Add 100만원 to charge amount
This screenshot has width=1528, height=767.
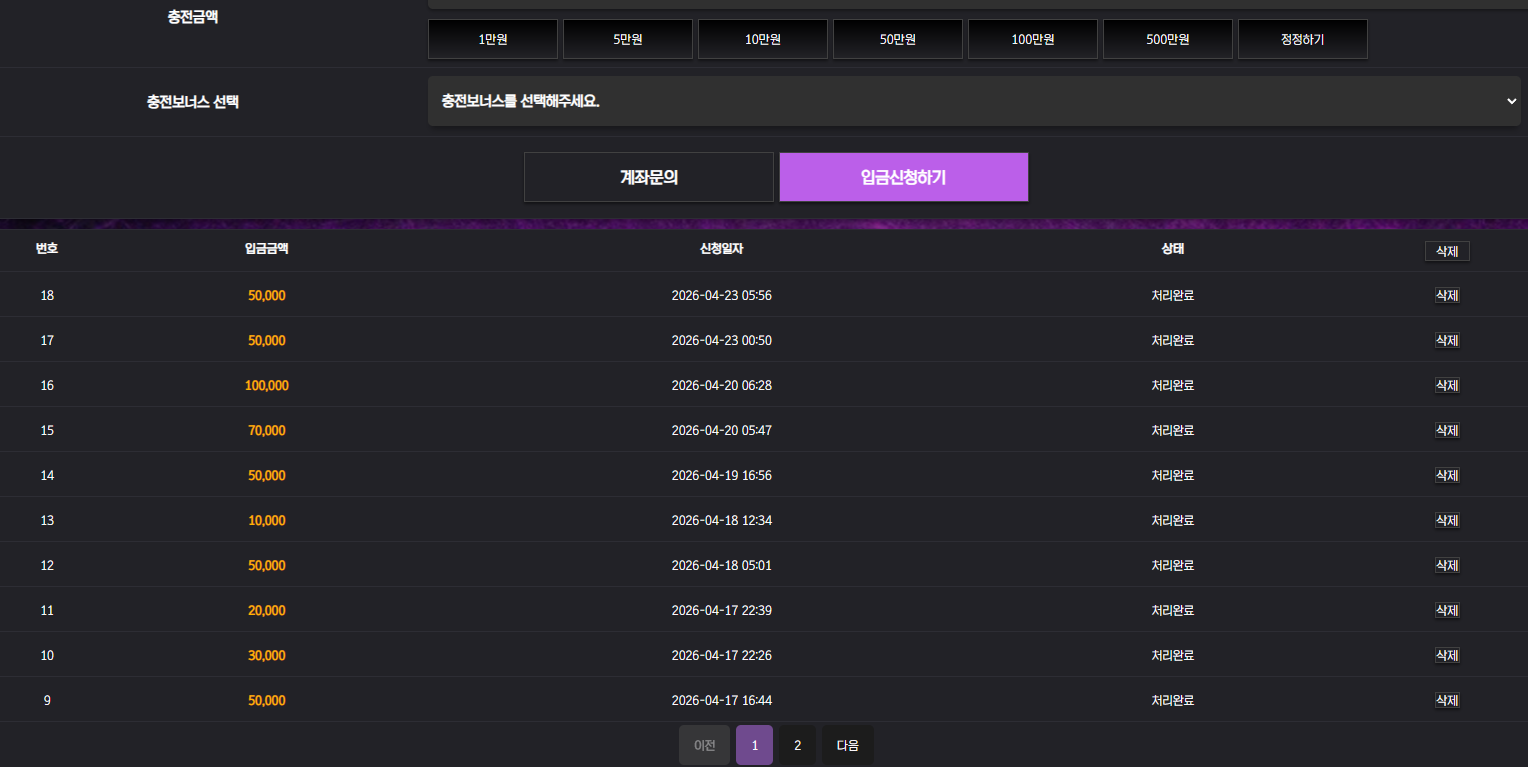(x=1032, y=39)
